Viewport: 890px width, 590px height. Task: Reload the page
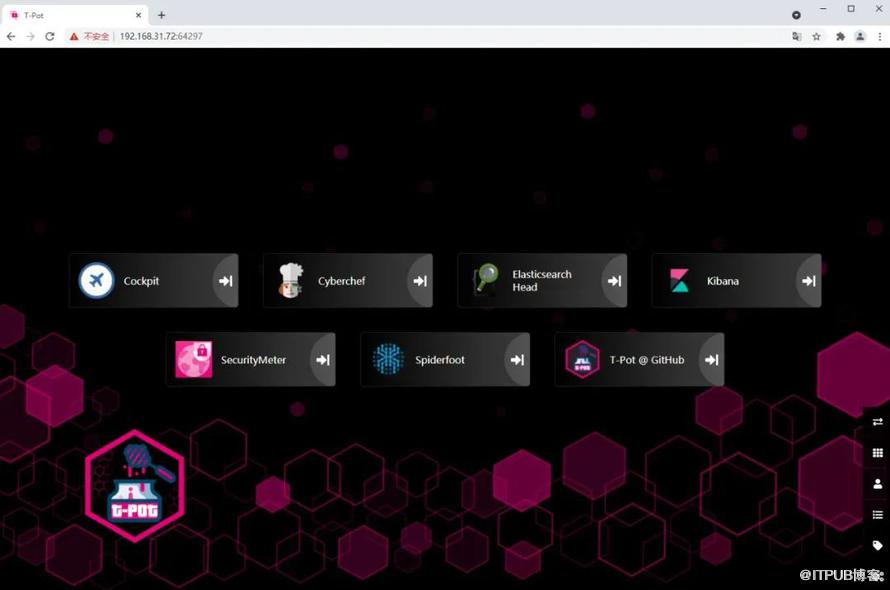pos(50,36)
